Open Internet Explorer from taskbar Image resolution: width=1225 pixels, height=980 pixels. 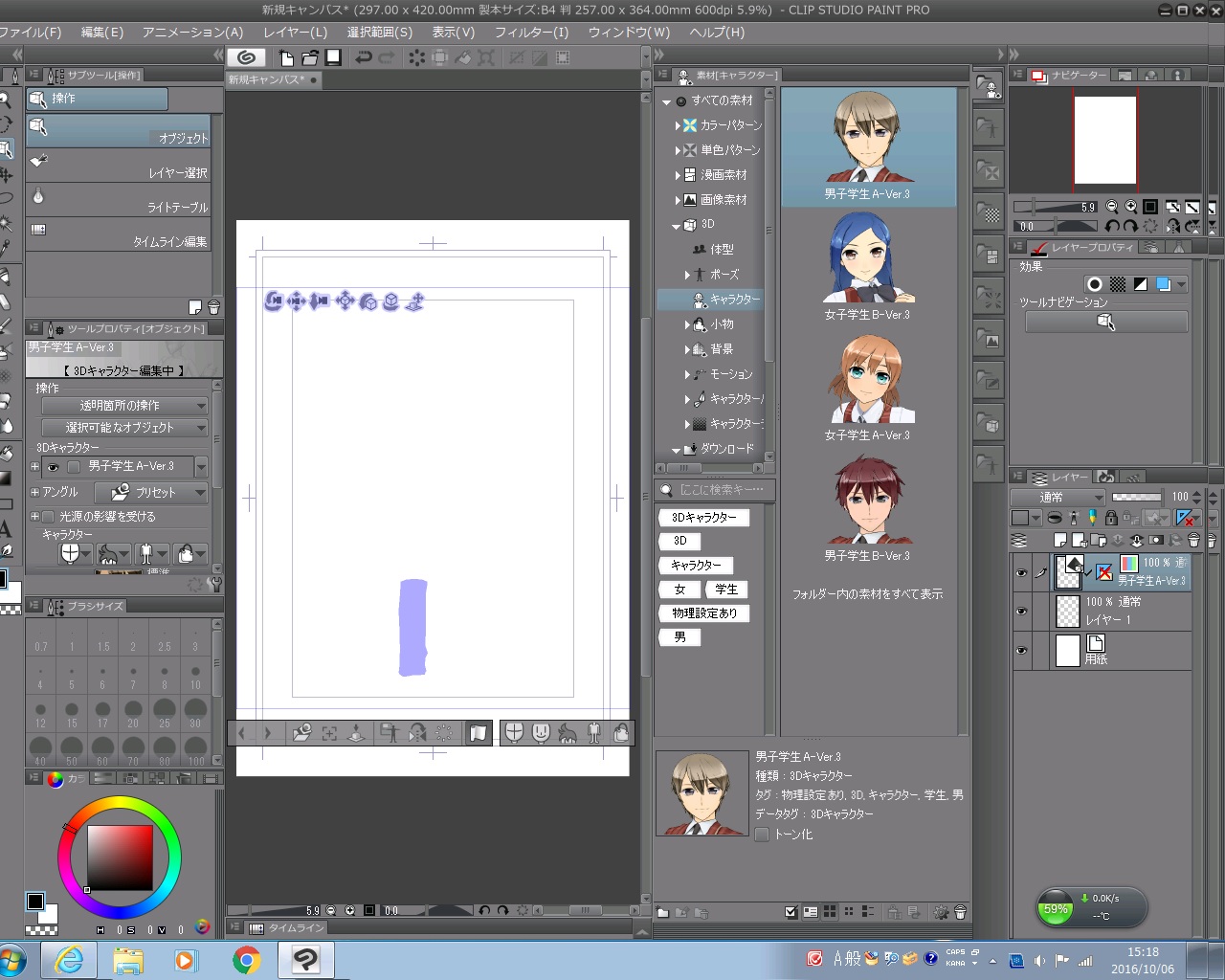69,960
